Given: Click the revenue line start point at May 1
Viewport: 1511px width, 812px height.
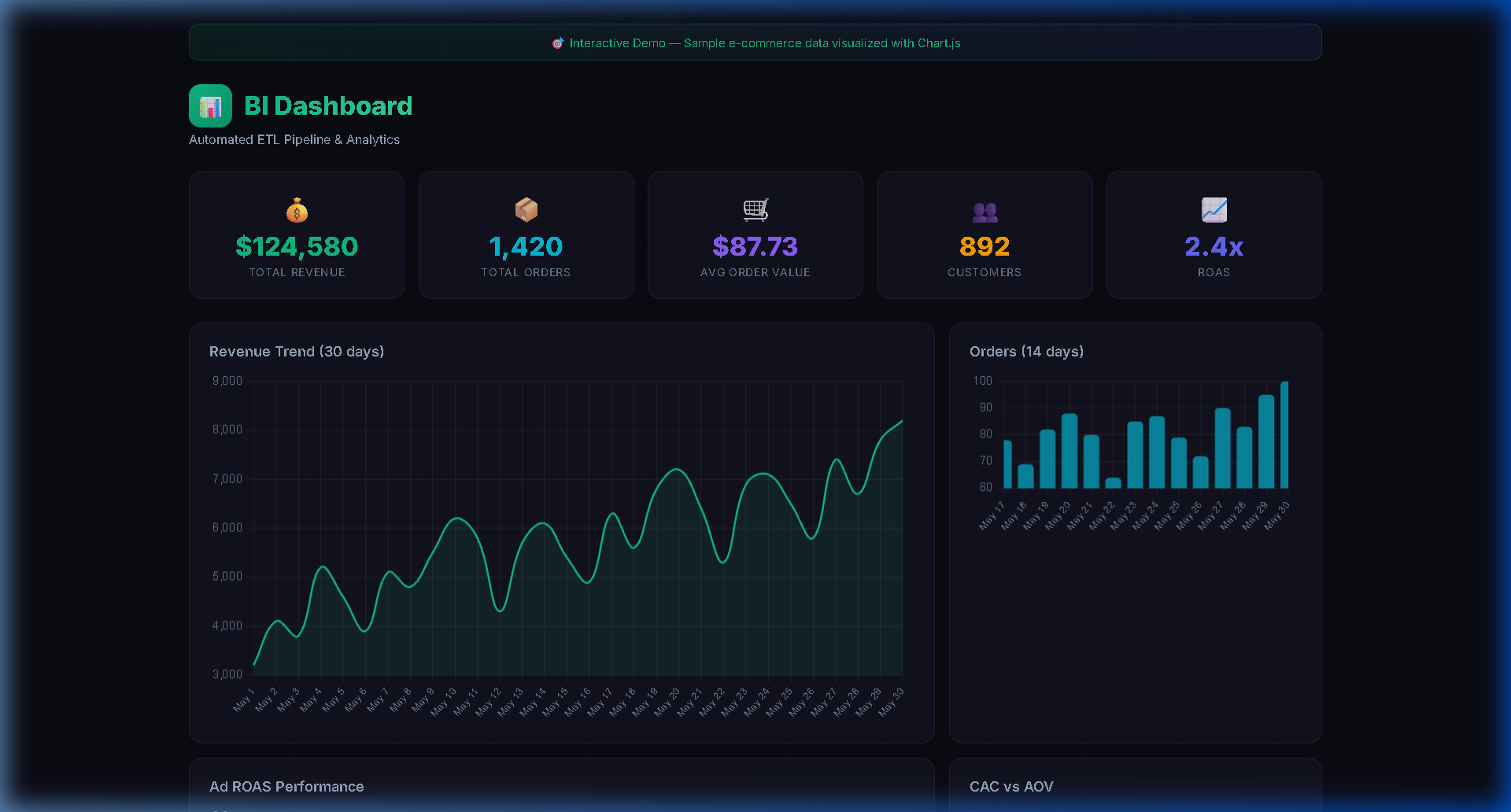Looking at the screenshot, I should (254, 665).
